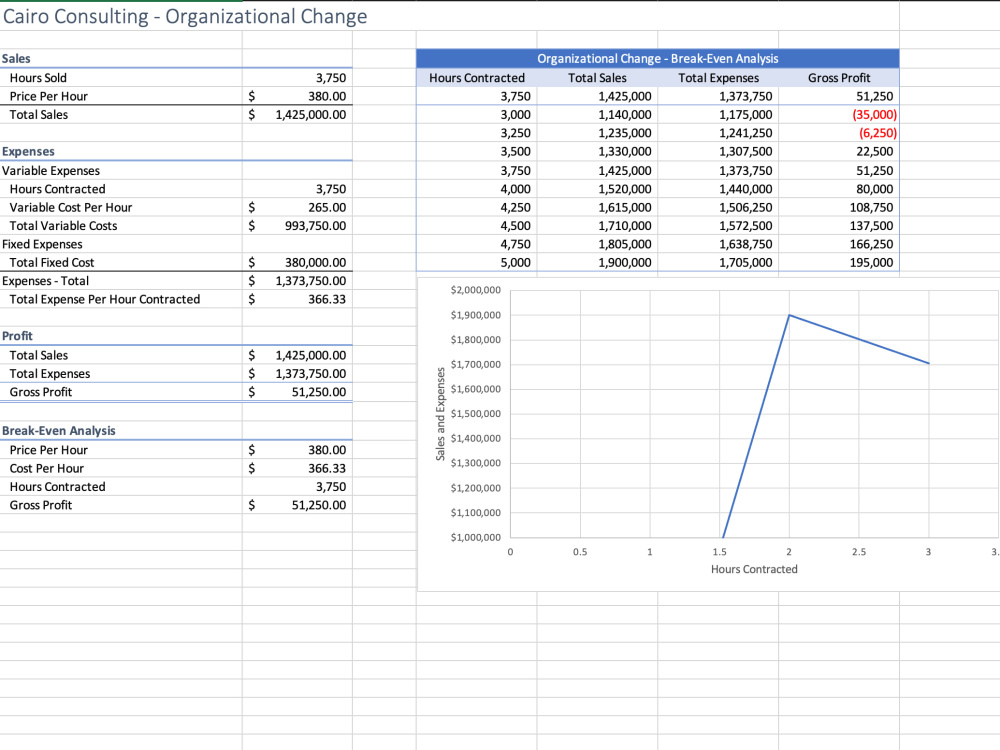Click the $2,000,000 axis label in chart
Image resolution: width=1000 pixels, height=750 pixels.
(x=476, y=290)
